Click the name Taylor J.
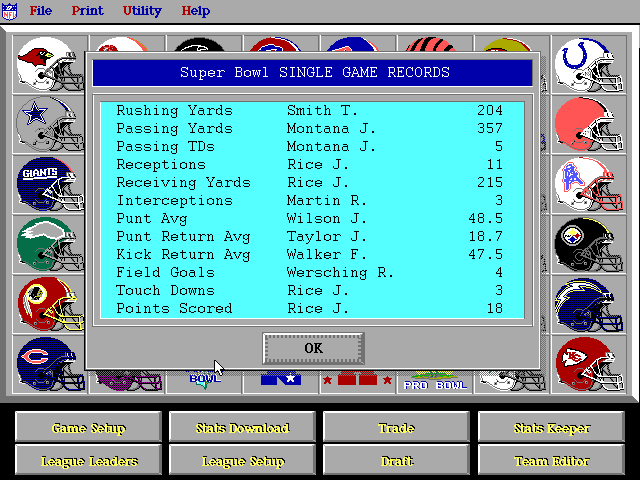This screenshot has height=480, width=640. tap(327, 236)
